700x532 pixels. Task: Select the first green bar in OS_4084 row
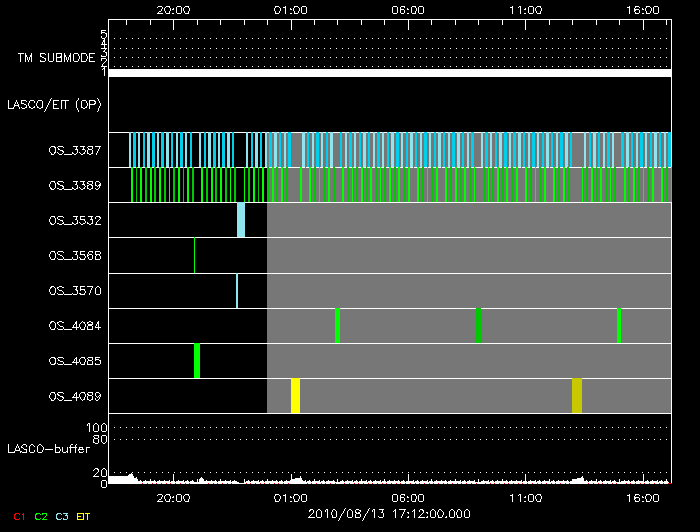pyautogui.click(x=338, y=326)
